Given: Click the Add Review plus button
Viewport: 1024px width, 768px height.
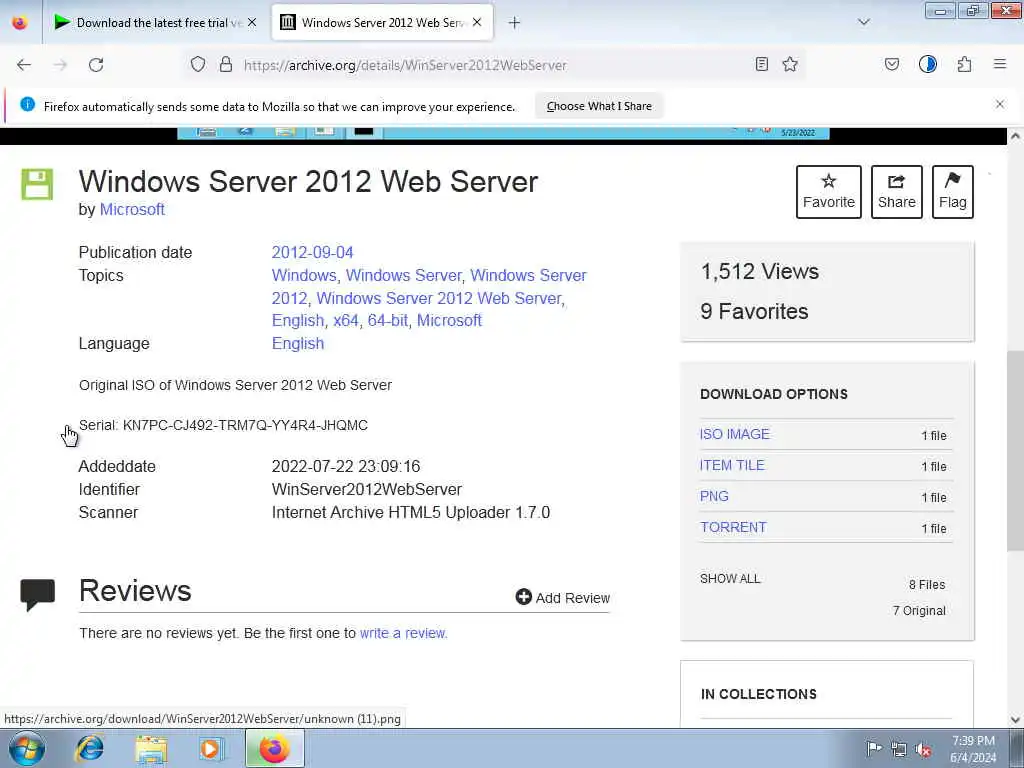Looking at the screenshot, I should pyautogui.click(x=562, y=598).
